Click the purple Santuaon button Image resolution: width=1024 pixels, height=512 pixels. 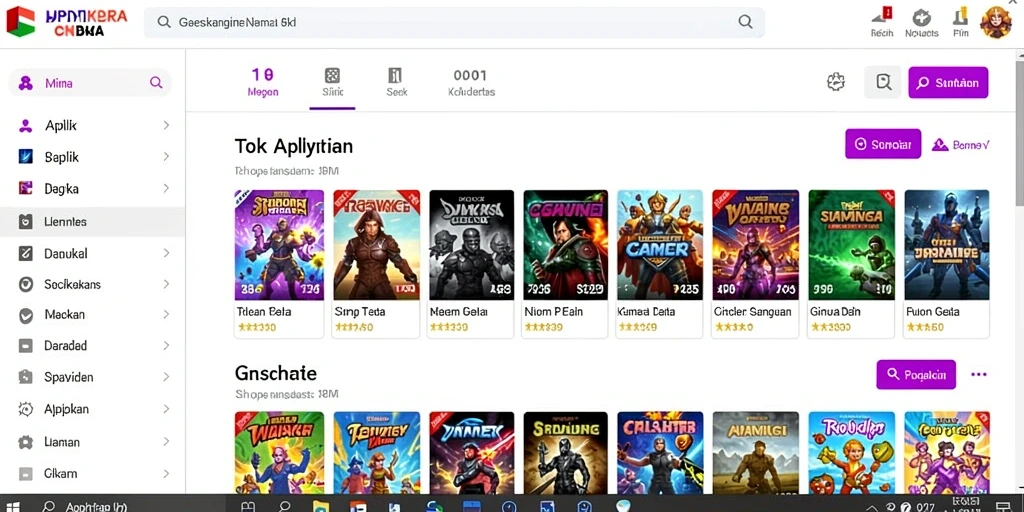pos(948,82)
